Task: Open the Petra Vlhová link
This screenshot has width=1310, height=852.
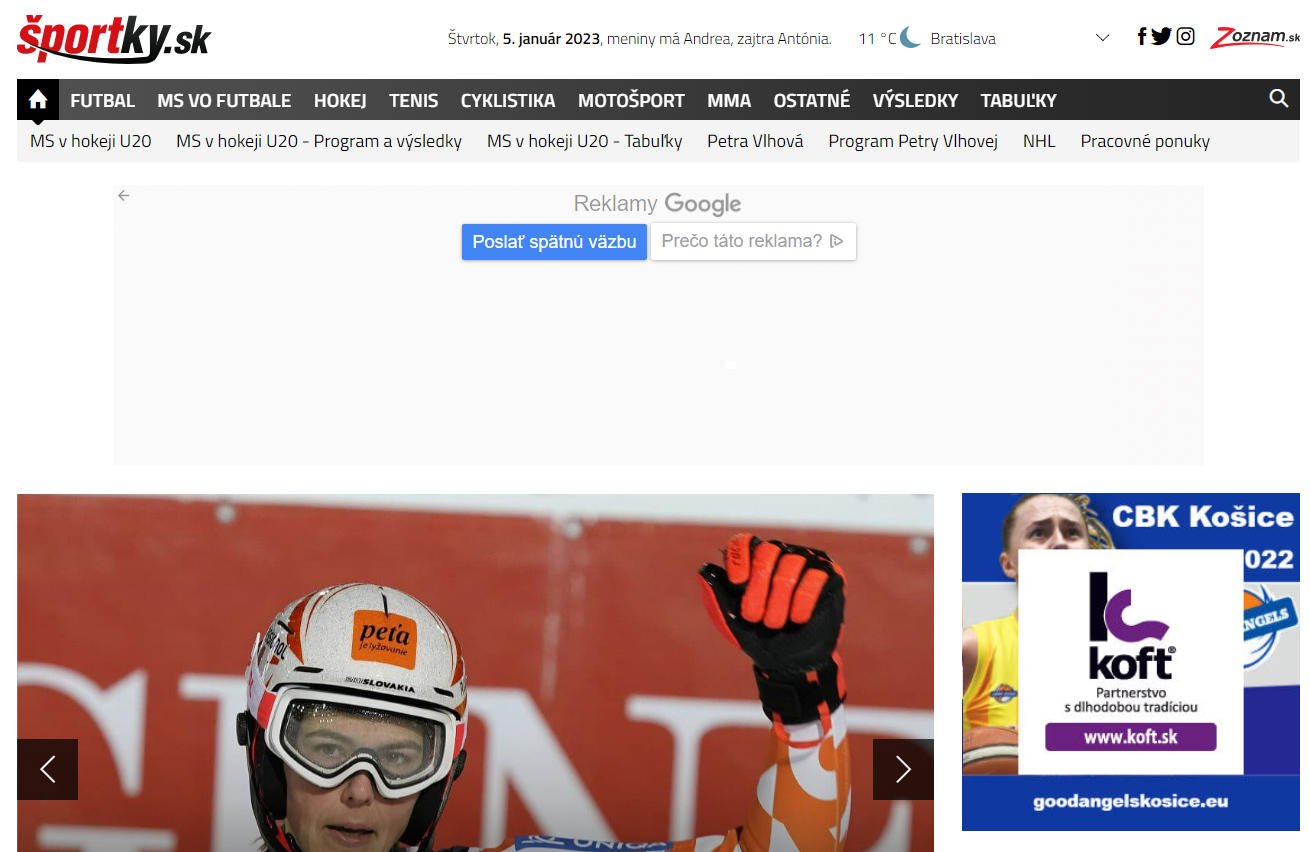Action: tap(755, 141)
